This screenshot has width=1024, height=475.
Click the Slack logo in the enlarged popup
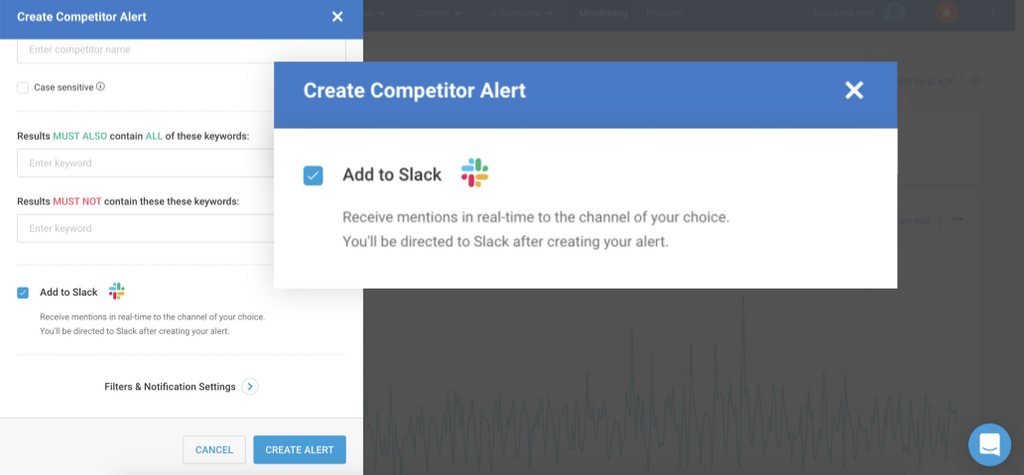[x=474, y=173]
